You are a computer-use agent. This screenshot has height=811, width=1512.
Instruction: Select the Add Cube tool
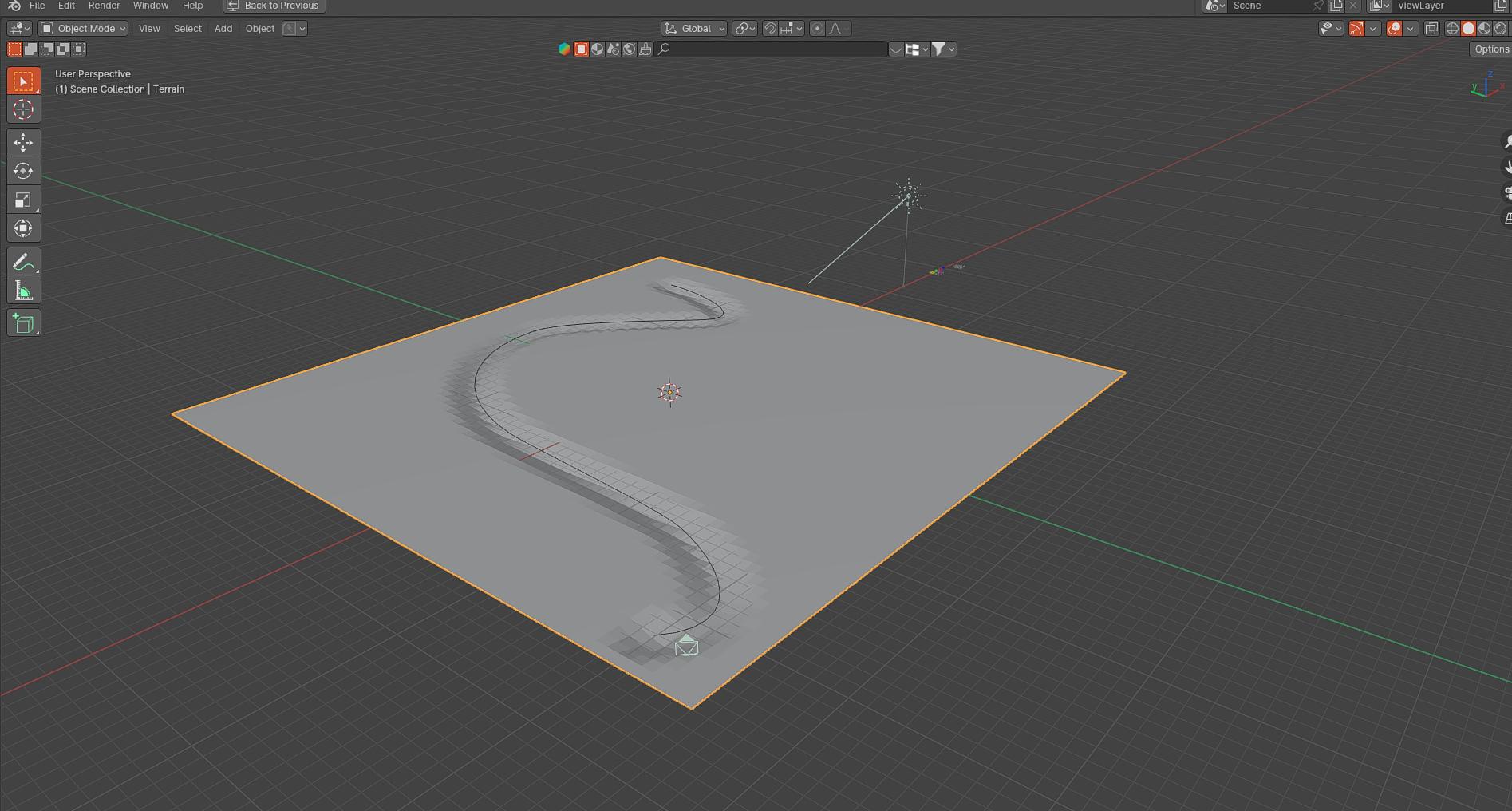coord(23,323)
